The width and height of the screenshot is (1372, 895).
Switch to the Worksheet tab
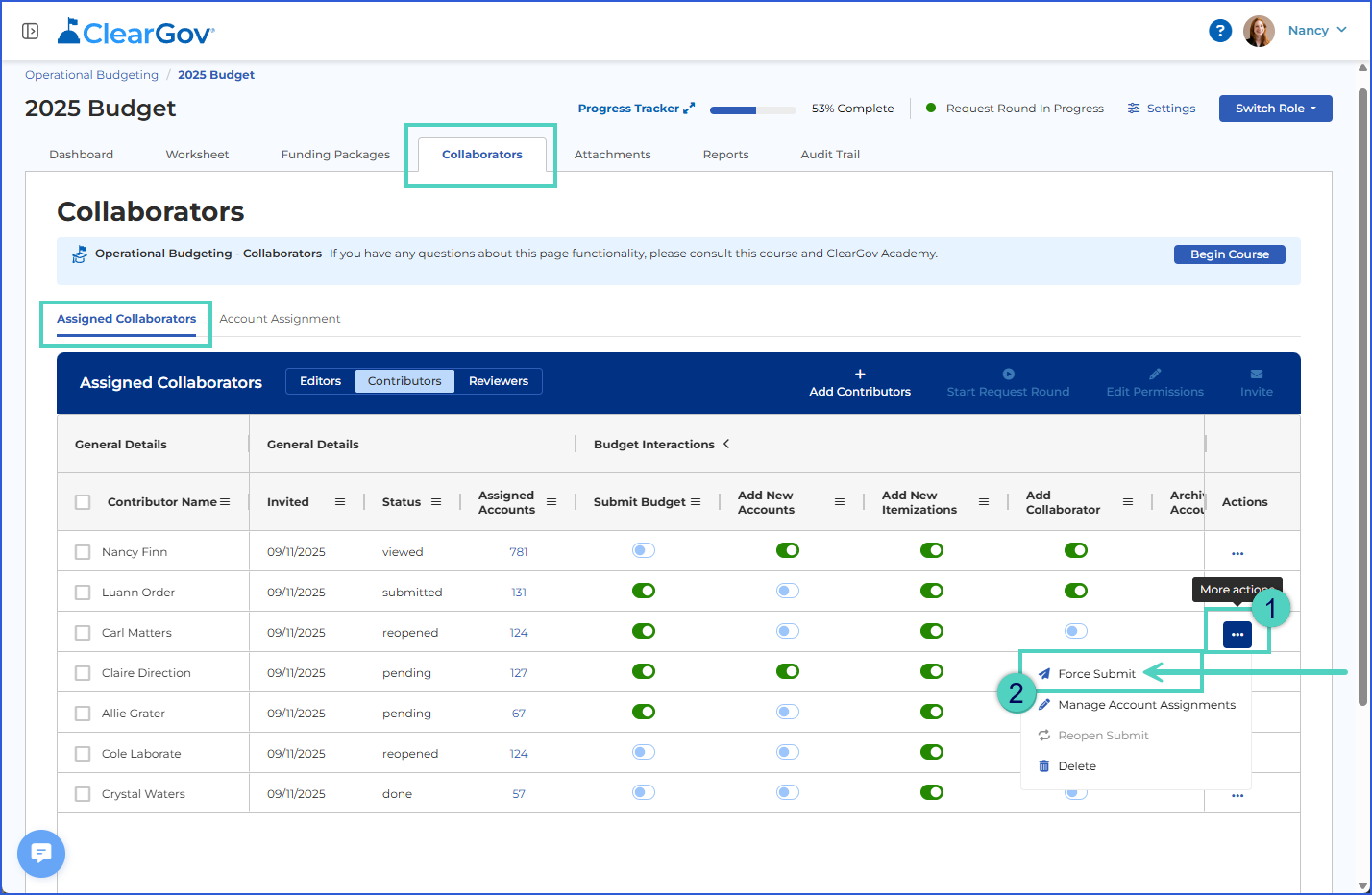(x=197, y=155)
